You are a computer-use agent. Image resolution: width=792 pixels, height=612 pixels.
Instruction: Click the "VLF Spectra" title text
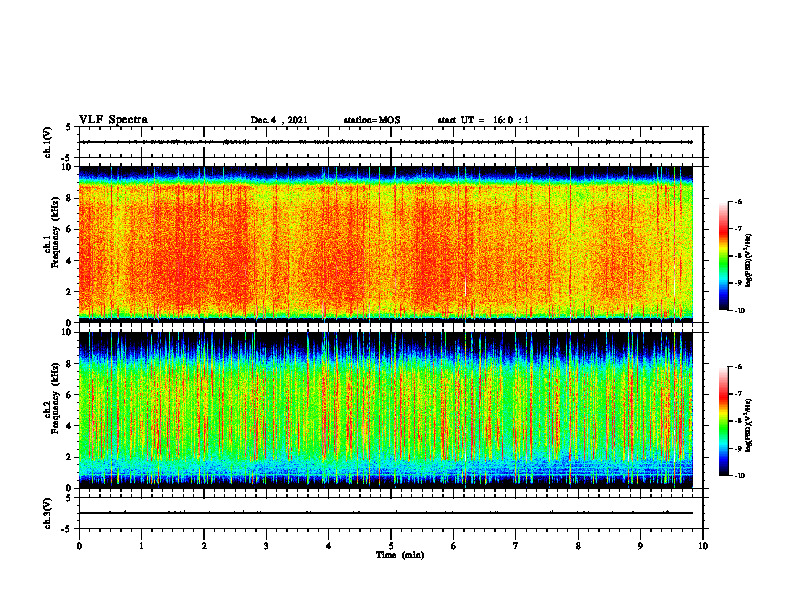click(113, 120)
